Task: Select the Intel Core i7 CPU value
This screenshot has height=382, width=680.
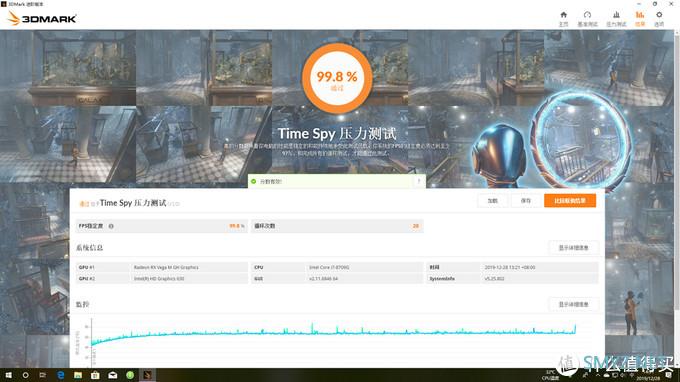Action: click(x=329, y=268)
